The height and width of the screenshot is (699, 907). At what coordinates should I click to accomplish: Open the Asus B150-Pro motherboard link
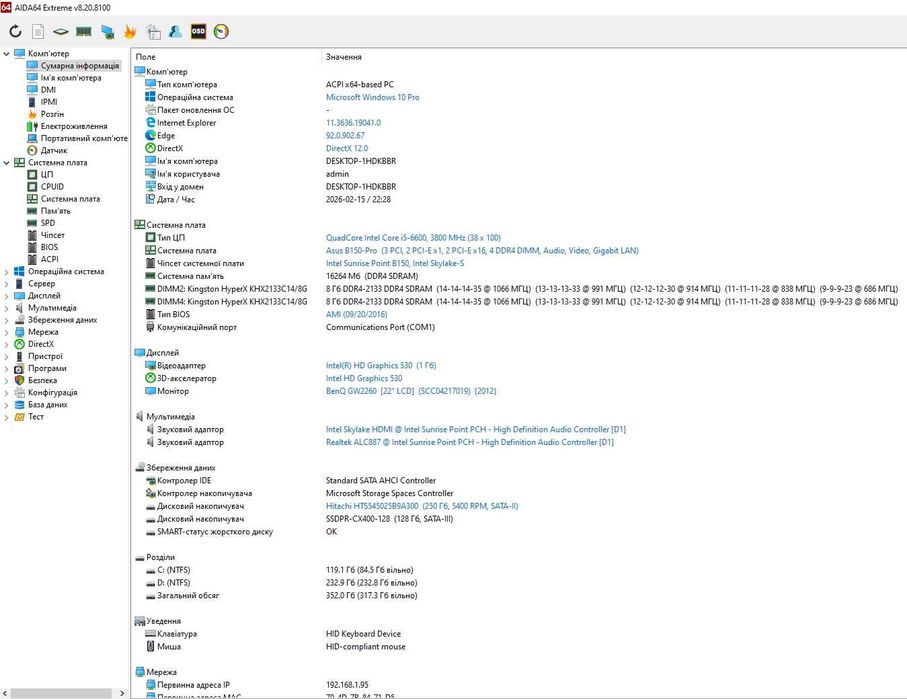(x=482, y=251)
